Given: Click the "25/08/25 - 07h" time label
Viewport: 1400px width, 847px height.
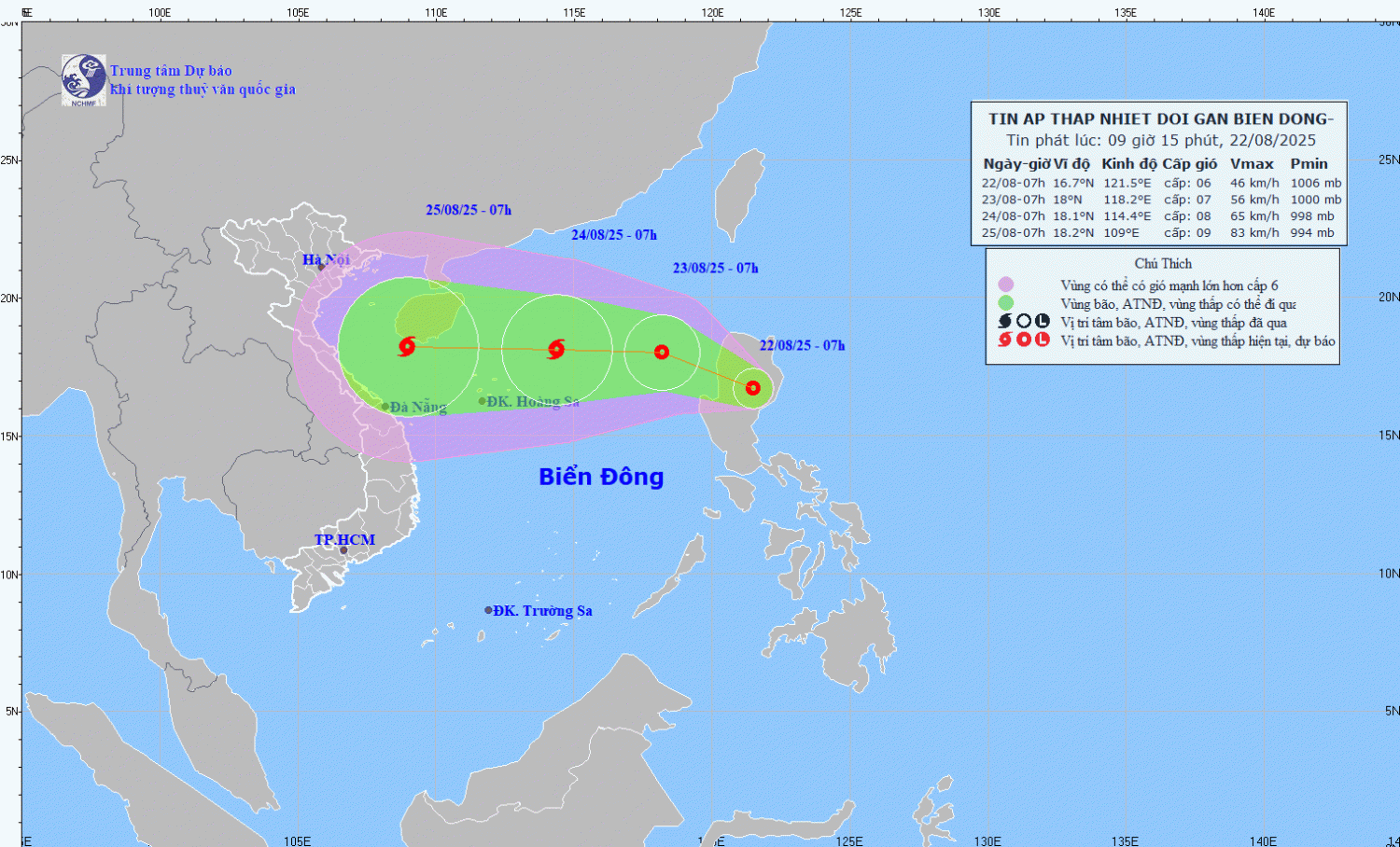Looking at the screenshot, I should click(469, 210).
